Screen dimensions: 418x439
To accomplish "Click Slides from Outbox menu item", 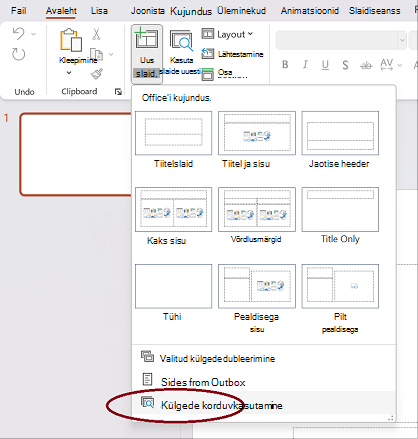I will click(263, 382).
